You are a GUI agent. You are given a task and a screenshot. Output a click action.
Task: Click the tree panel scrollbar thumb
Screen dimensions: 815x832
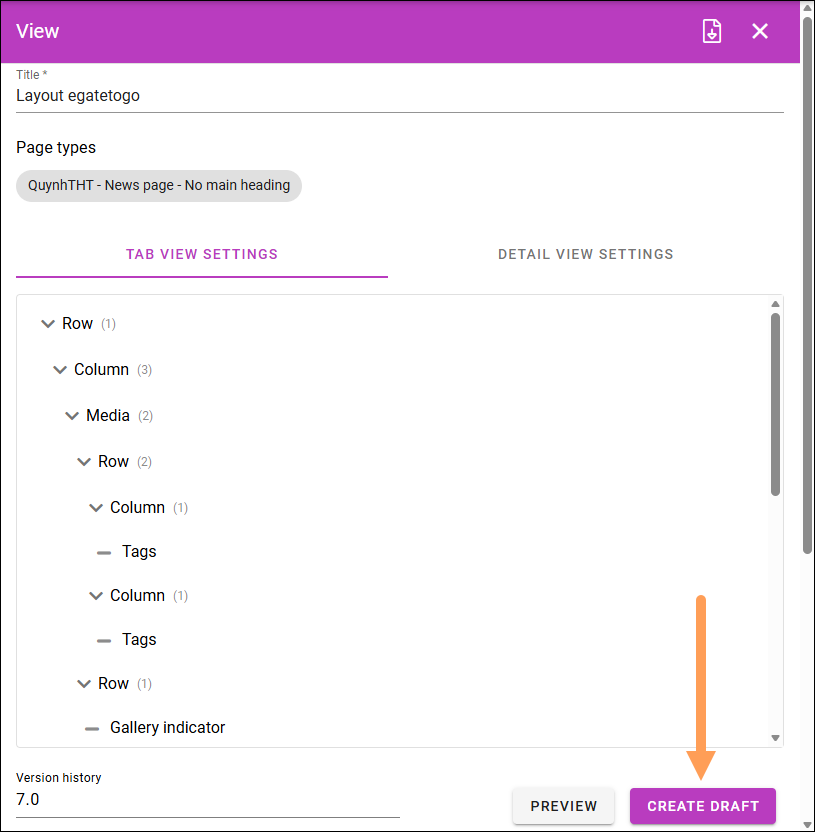pyautogui.click(x=775, y=404)
